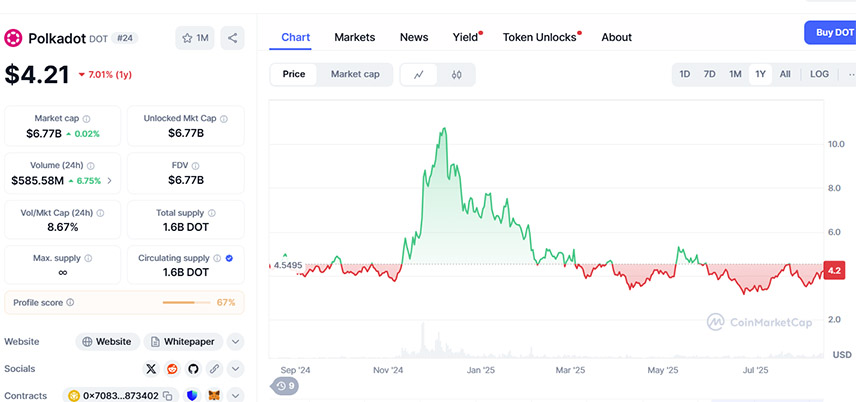Image resolution: width=856 pixels, height=402 pixels.
Task: Select the Market cap chart mode
Action: [355, 74]
